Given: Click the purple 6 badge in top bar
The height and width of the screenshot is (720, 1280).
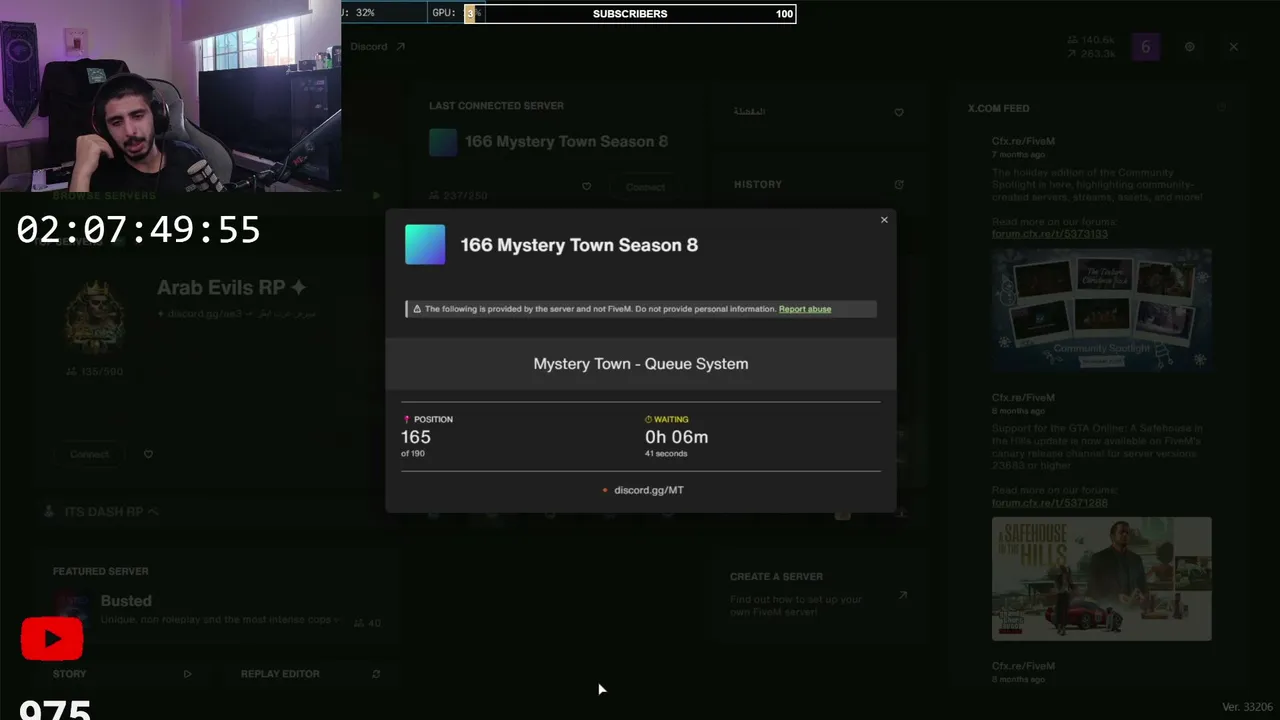Looking at the screenshot, I should [x=1146, y=47].
